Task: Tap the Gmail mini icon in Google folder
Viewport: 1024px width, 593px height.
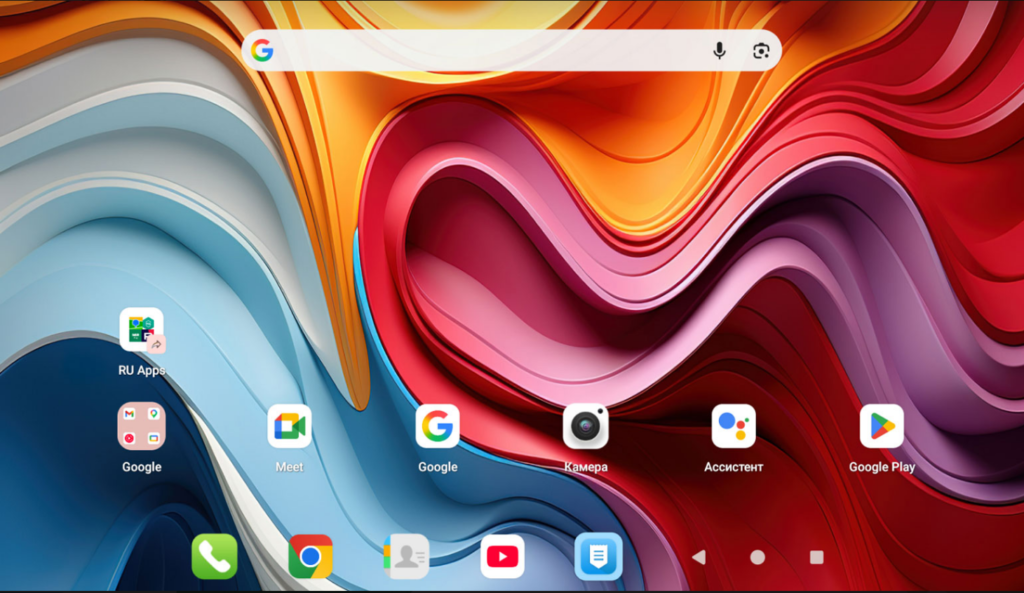Action: tap(130, 414)
